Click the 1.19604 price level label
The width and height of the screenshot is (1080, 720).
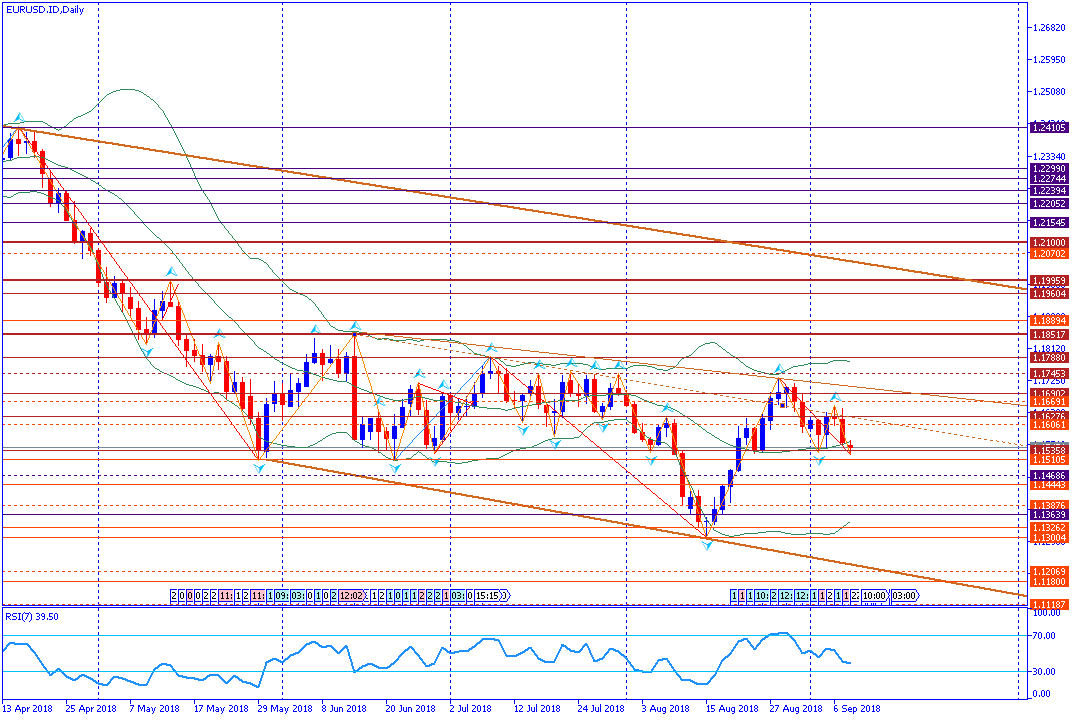click(x=1049, y=294)
